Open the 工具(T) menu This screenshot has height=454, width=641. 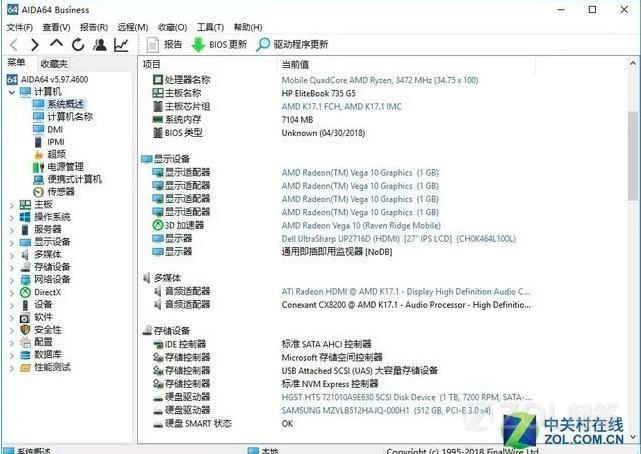[210, 27]
